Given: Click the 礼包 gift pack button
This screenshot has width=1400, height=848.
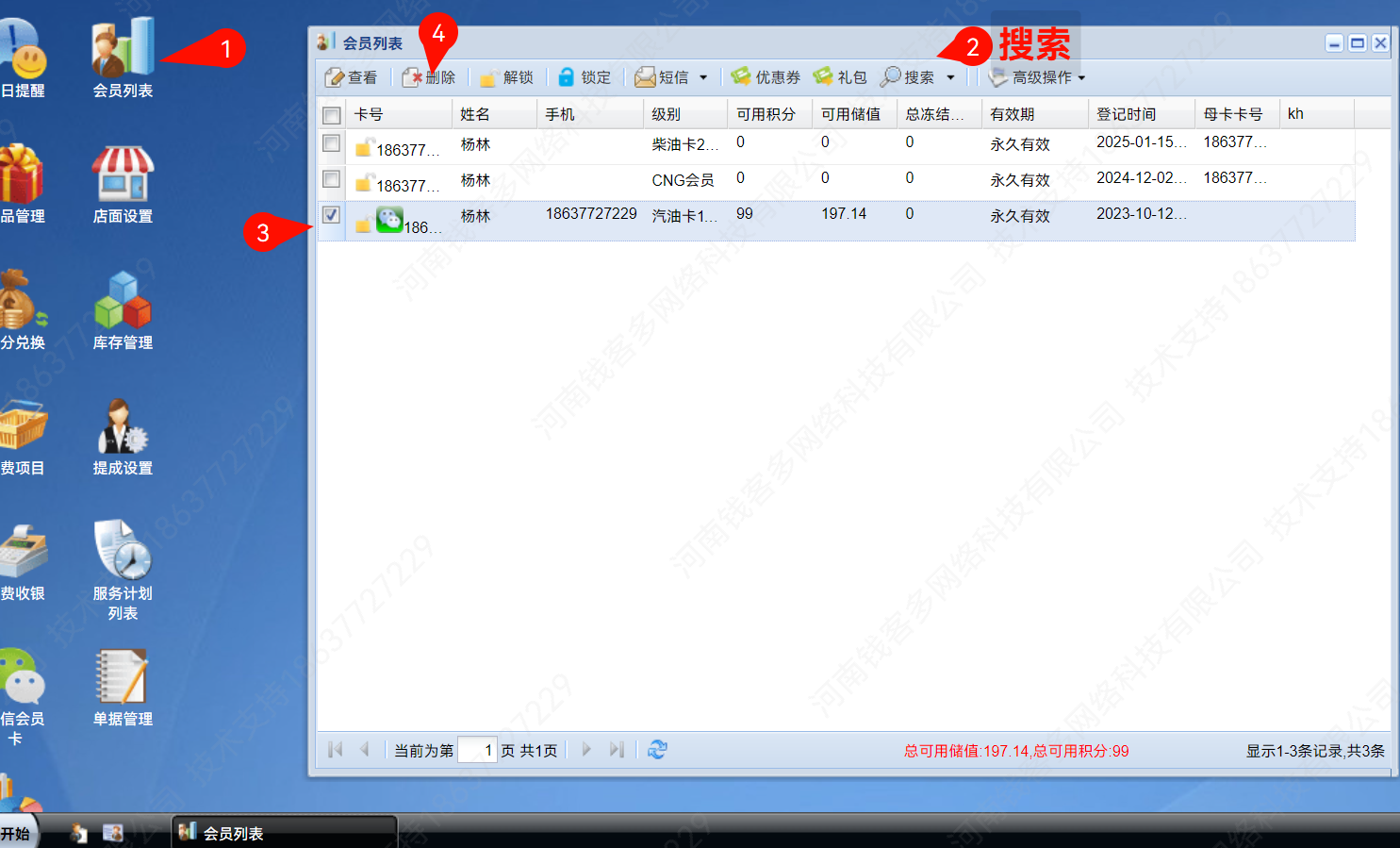Looking at the screenshot, I should click(x=840, y=77).
